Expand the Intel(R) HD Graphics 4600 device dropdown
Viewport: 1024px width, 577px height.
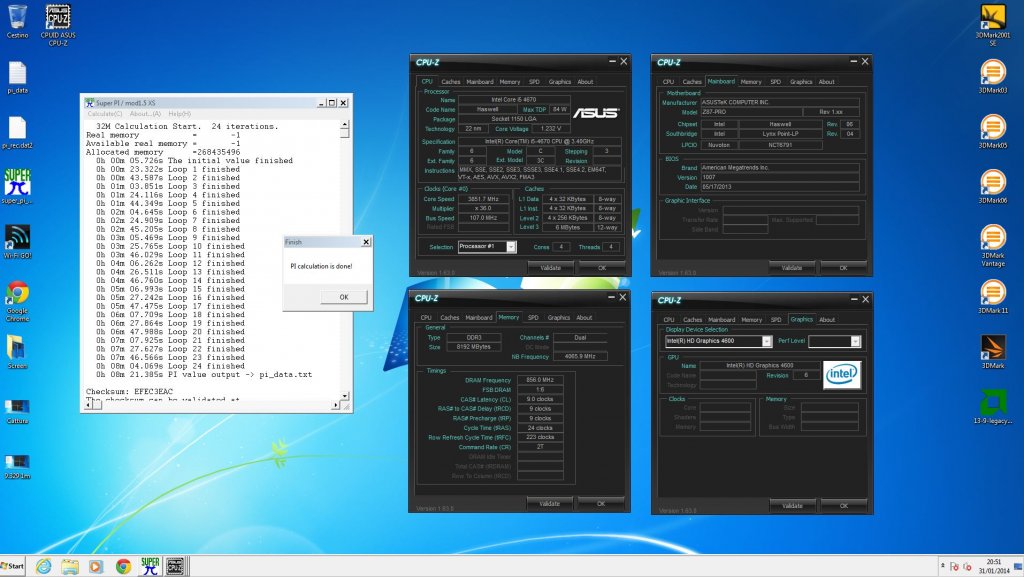pos(767,341)
